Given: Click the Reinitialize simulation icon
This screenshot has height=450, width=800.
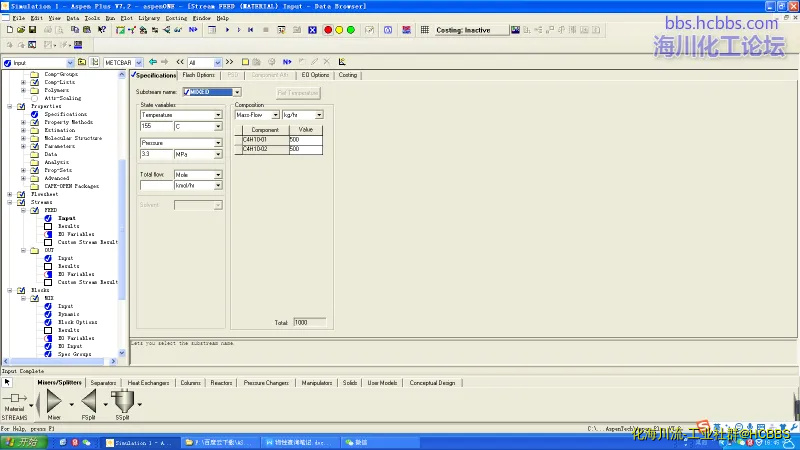Looking at the screenshot, I should click(x=251, y=30).
